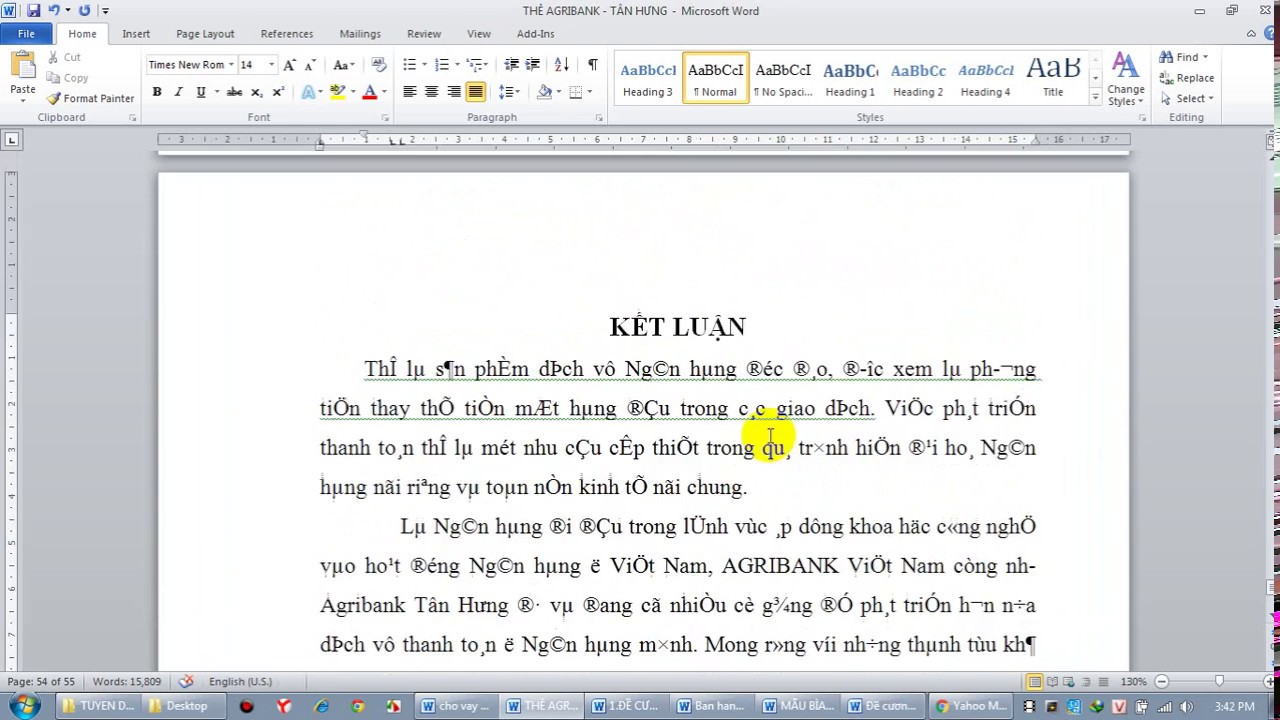The image size is (1280, 720).
Task: Switch to the Mailings ribbon tab
Action: [360, 33]
